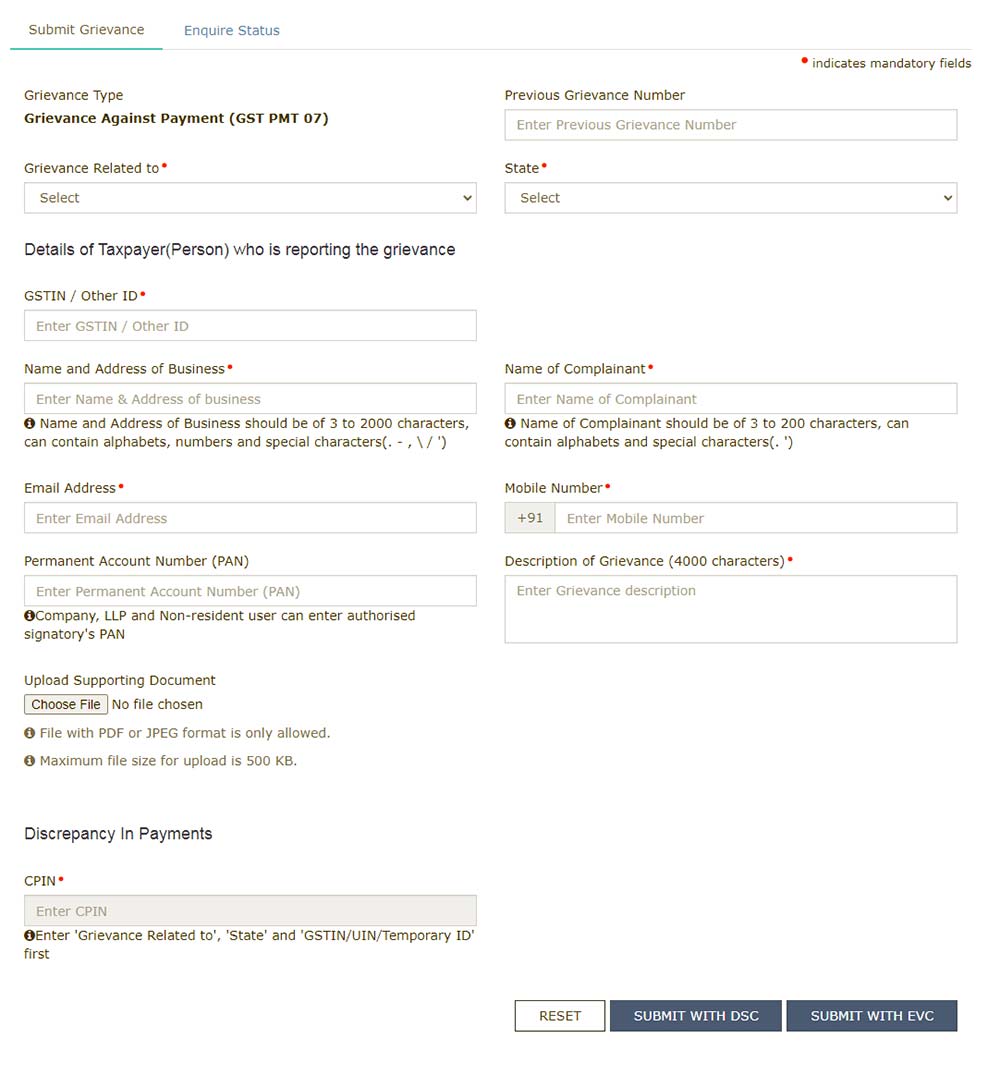1000x1075 pixels.
Task: Click the Description of Grievance textarea
Action: (x=730, y=609)
